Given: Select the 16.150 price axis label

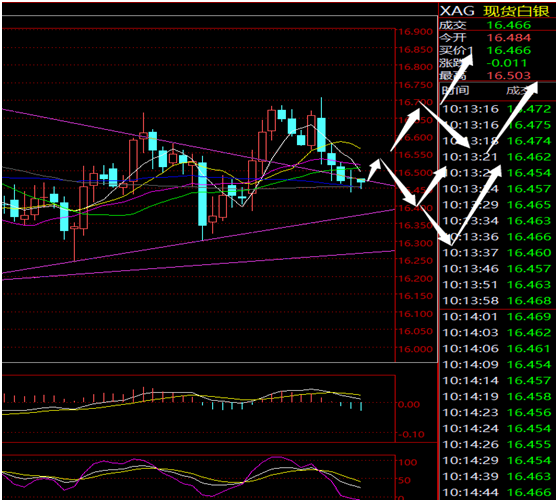Looking at the screenshot, I should (415, 296).
